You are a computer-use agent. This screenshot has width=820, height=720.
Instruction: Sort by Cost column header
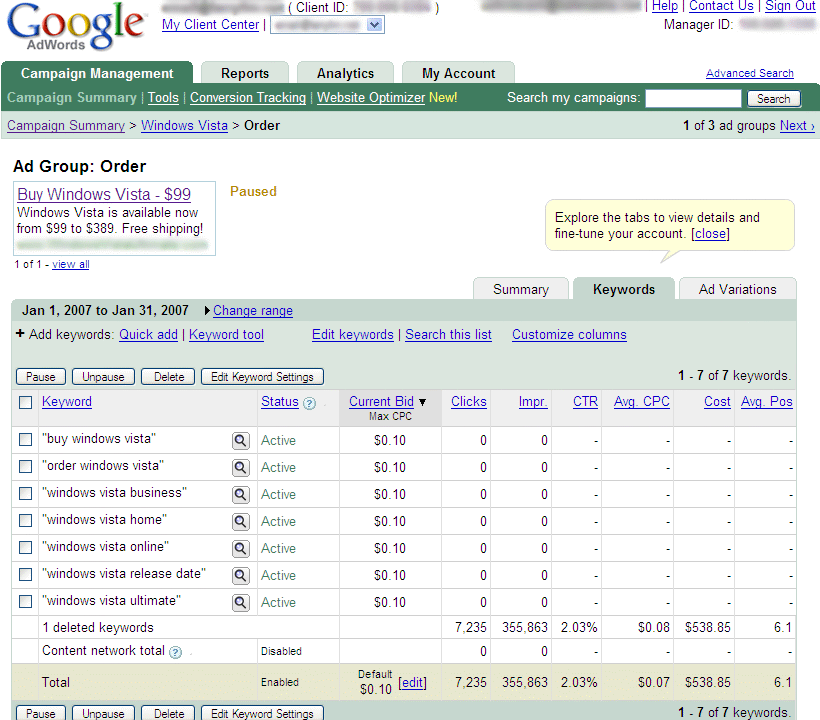(x=717, y=402)
